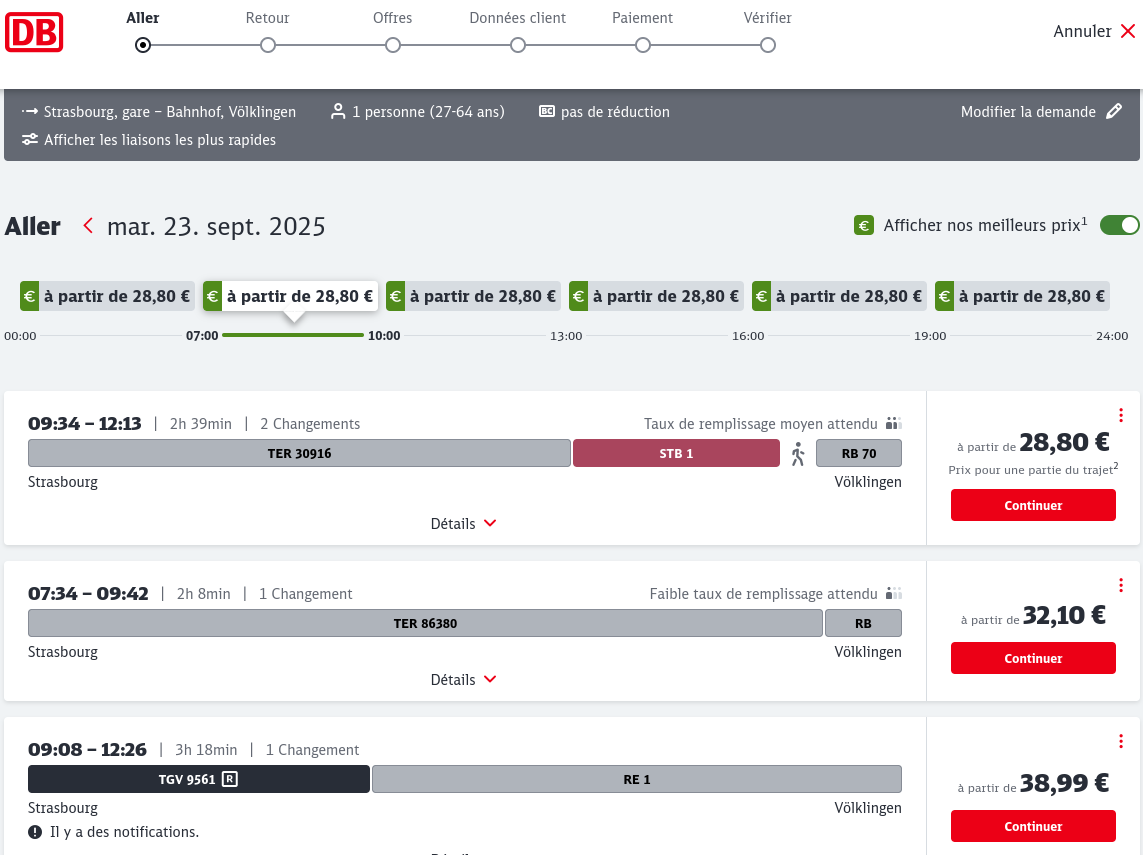Viewport: 1143px width, 855px height.
Task: Open three-dot menu for 28,80 € connection
Action: coord(1121,415)
